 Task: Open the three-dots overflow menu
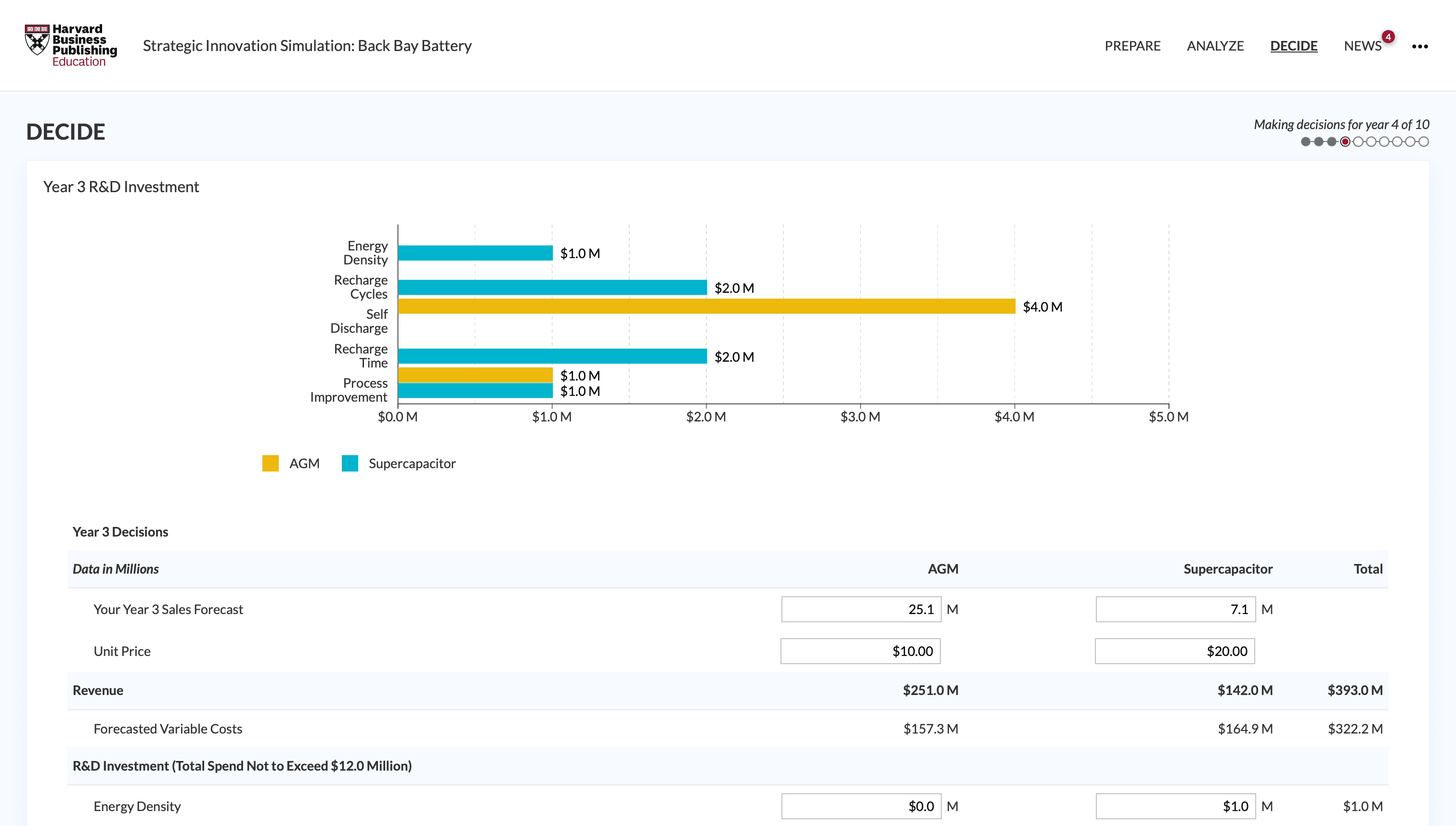(1419, 46)
